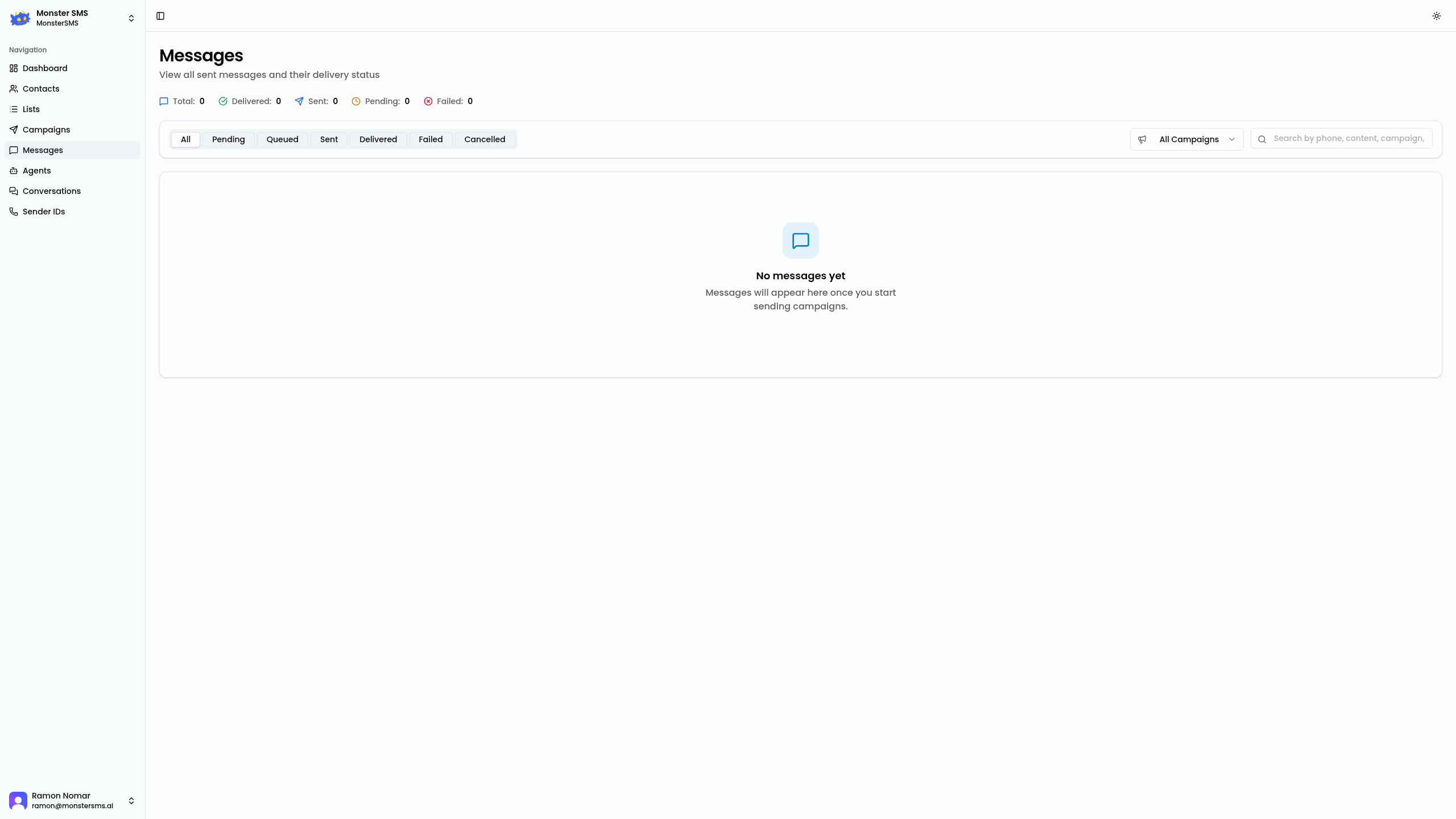
Task: Click the 'No messages yet' heading
Action: [801, 276]
